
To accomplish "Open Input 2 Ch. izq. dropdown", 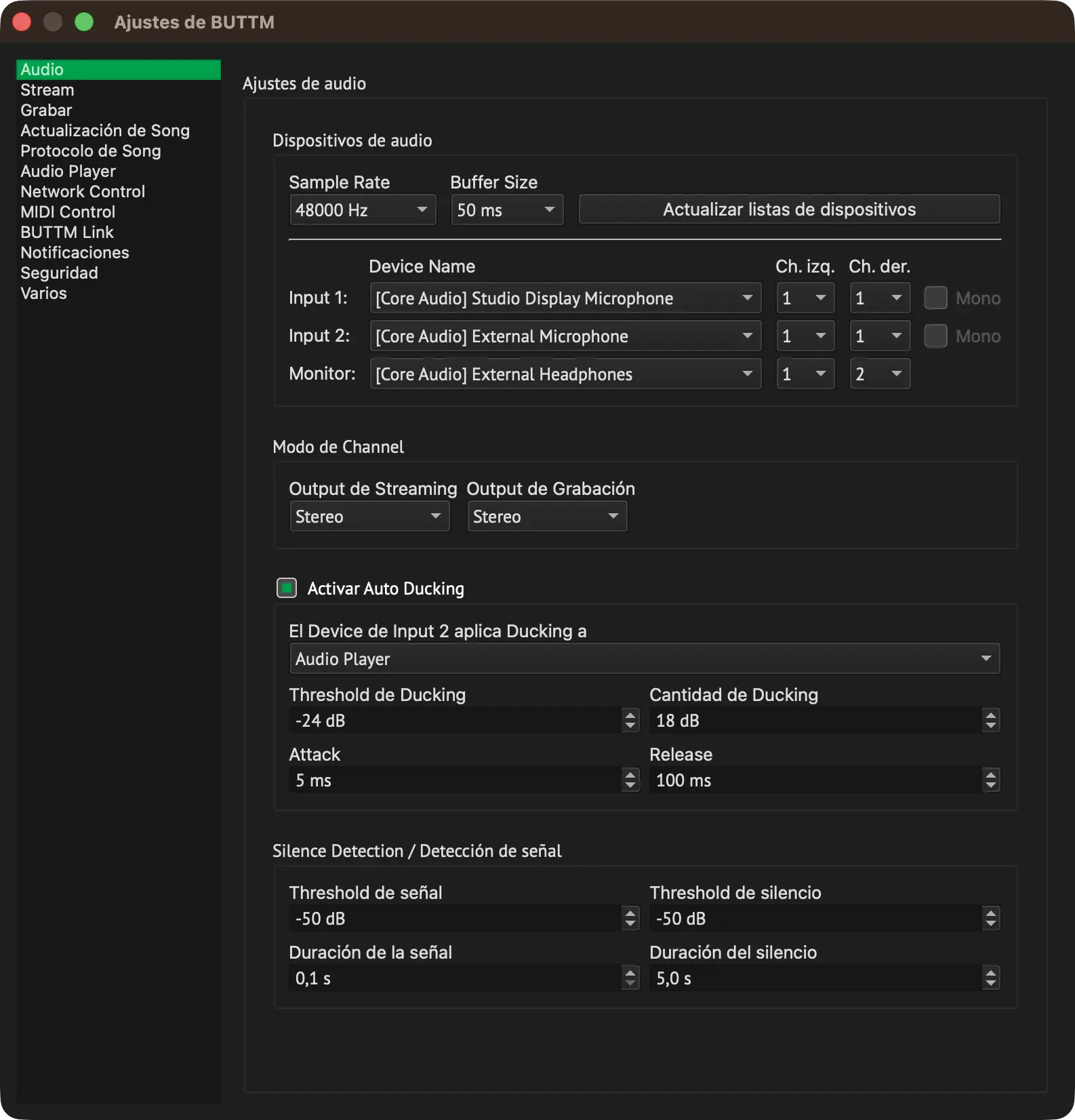I will 805,336.
